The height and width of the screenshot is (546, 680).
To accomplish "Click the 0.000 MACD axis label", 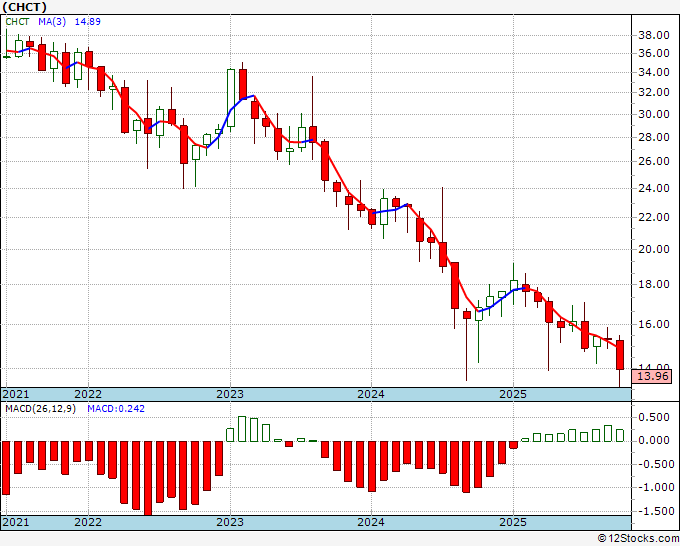I will 654,441.
